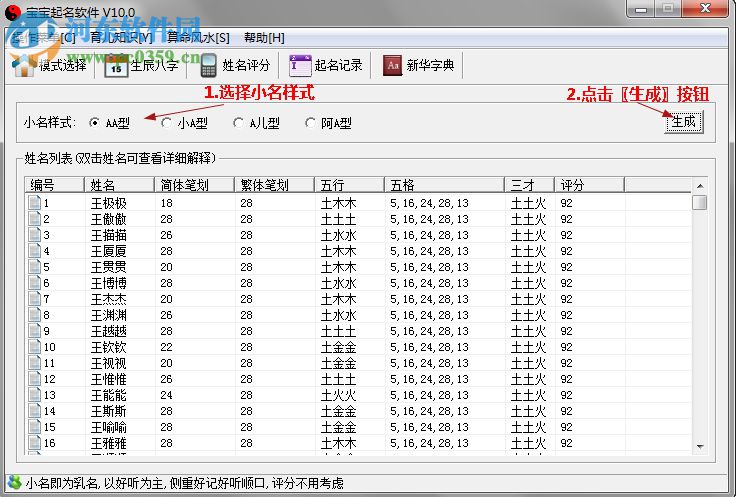Viewport: 736px width, 497px height.
Task: Select the 阿A型 nickname style
Action: click(x=310, y=123)
